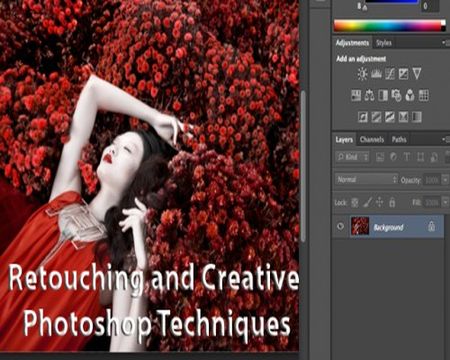Switch to the Paths tab
This screenshot has width=450, height=360.
399,140
